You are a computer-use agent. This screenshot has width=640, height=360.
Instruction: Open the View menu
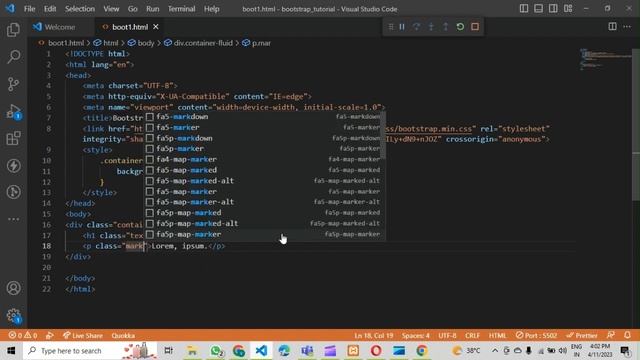(x=111, y=9)
